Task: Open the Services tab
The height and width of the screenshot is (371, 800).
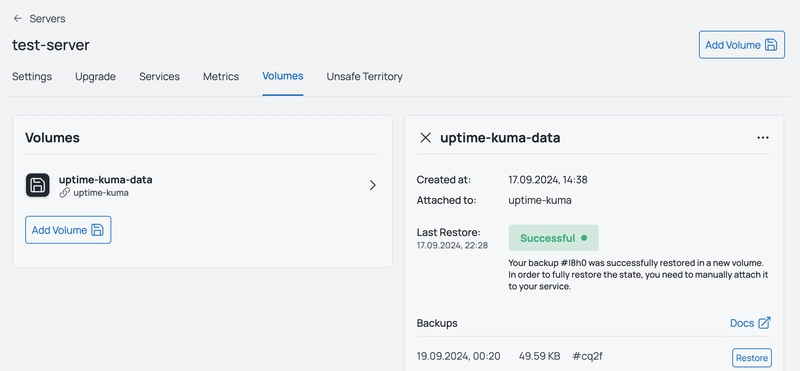Action: (159, 77)
